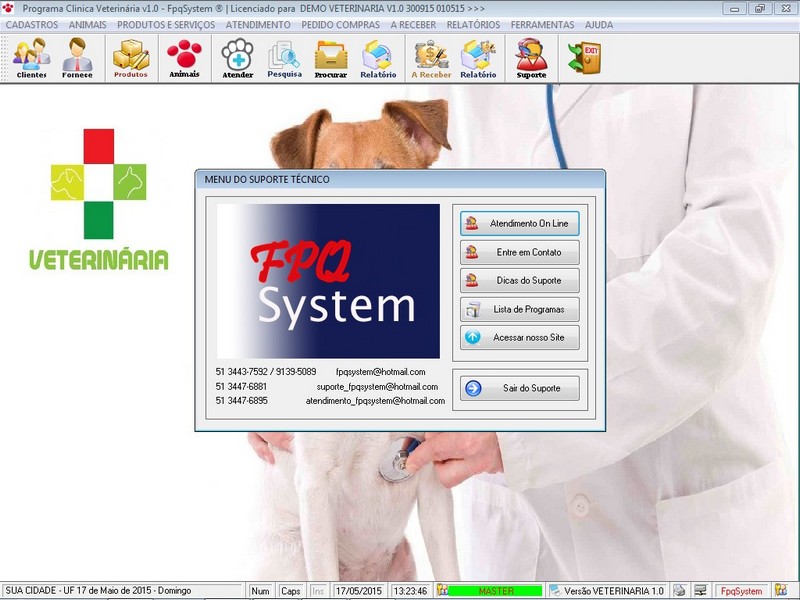Click the users icon beside MASTER

442,590
